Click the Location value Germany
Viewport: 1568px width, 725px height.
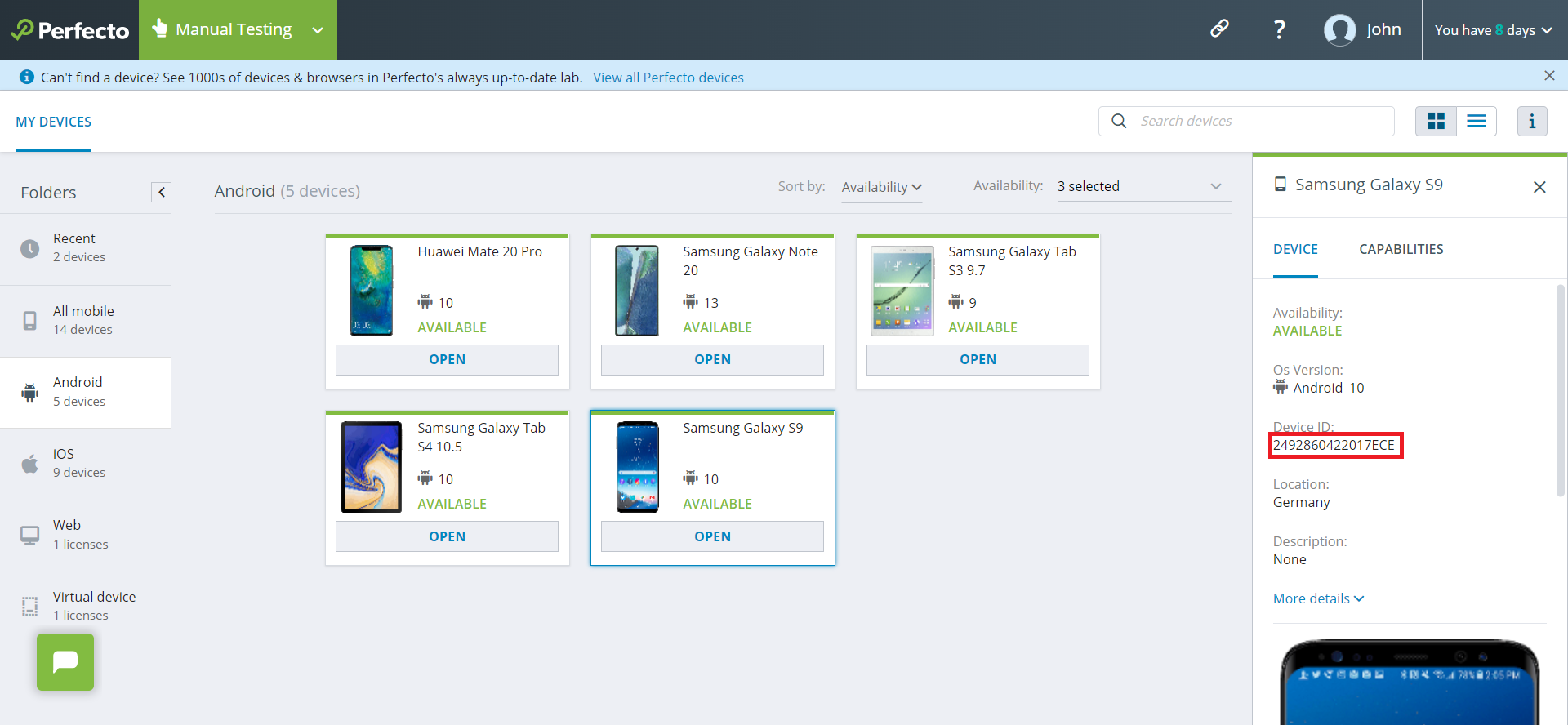click(x=1302, y=502)
